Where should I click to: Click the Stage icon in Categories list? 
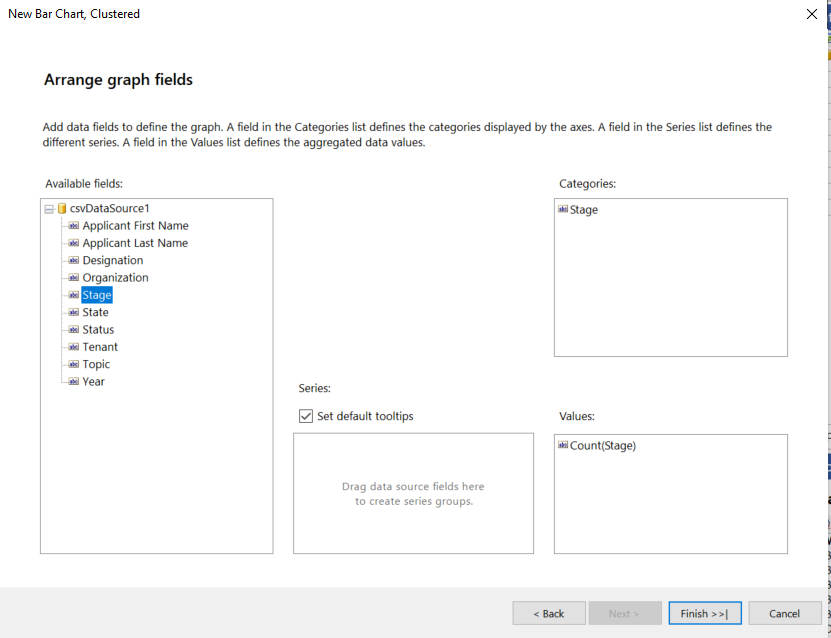click(x=563, y=210)
